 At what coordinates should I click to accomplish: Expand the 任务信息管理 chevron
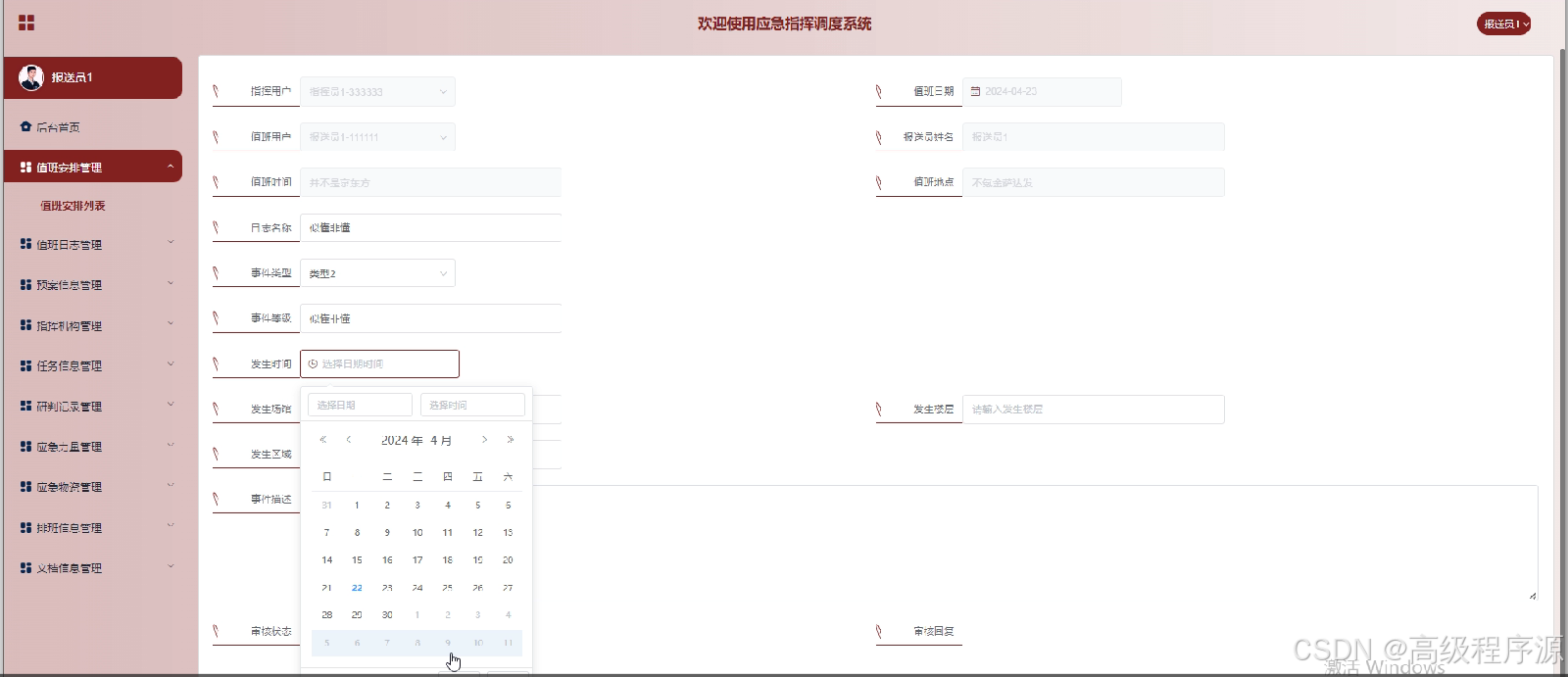[x=171, y=363]
